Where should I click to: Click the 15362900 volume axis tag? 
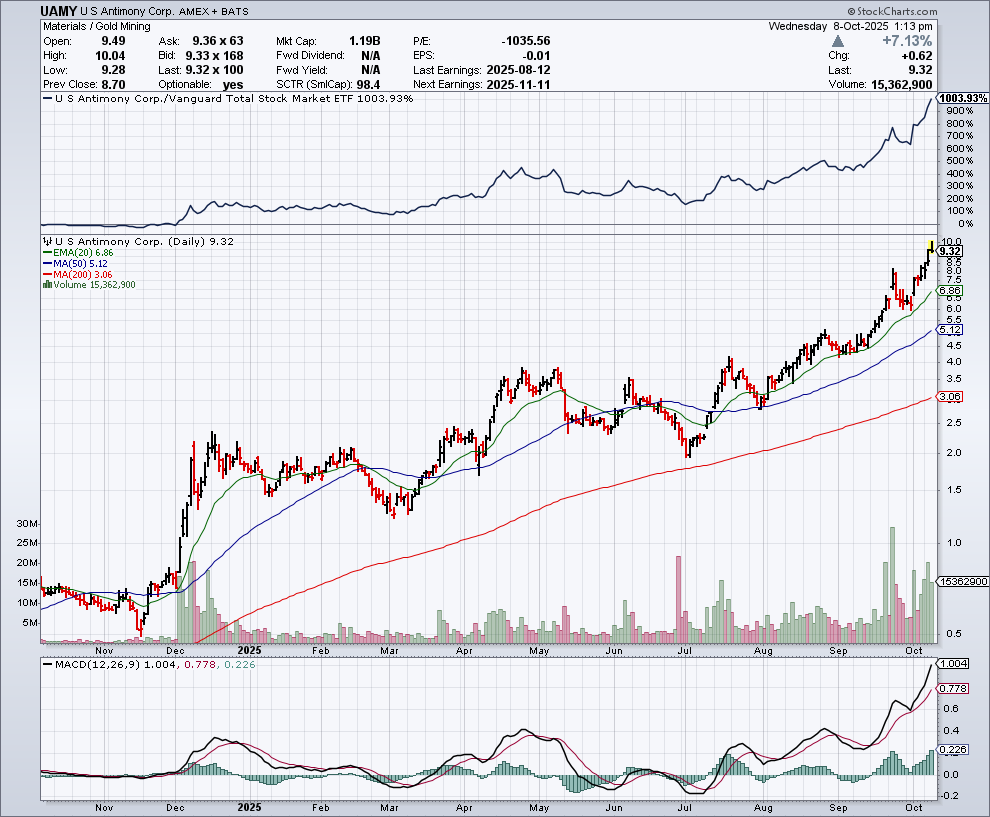tap(961, 581)
